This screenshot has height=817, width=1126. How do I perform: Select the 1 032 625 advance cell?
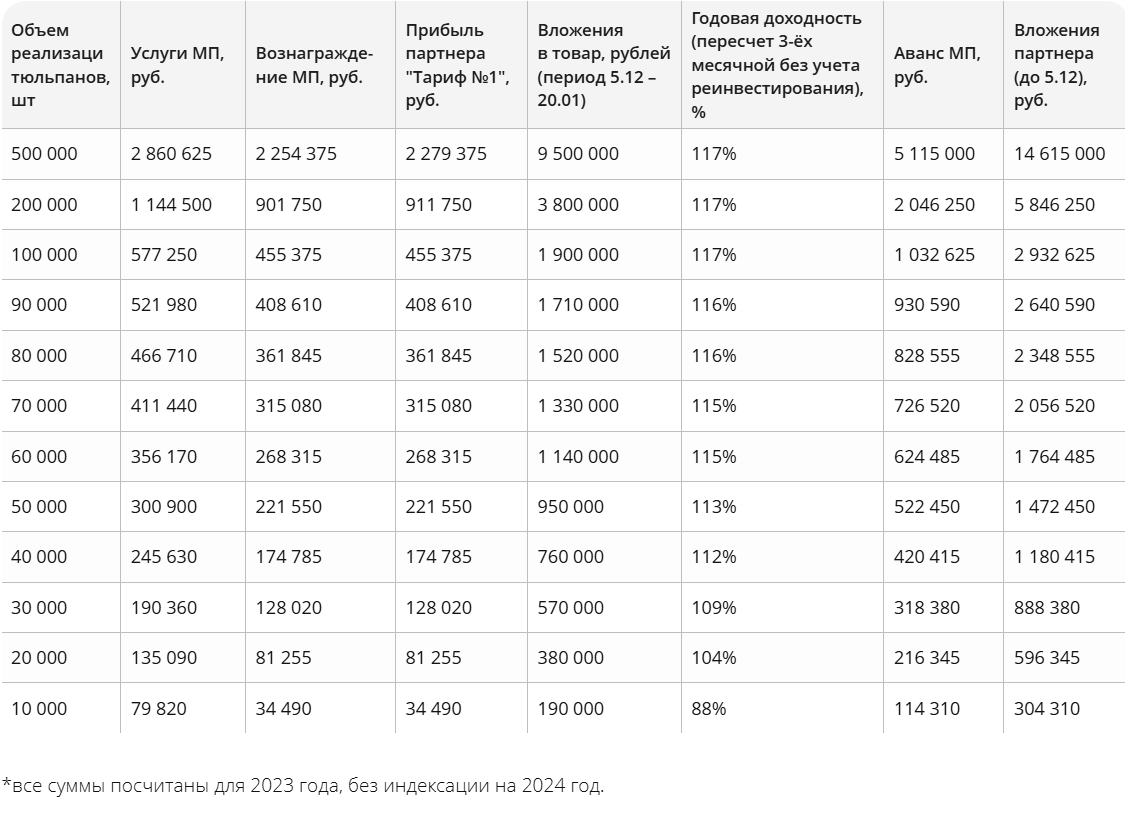tap(934, 255)
